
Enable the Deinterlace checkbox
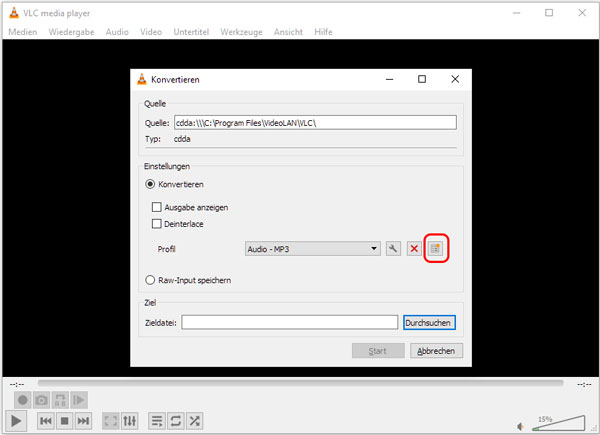(x=157, y=224)
